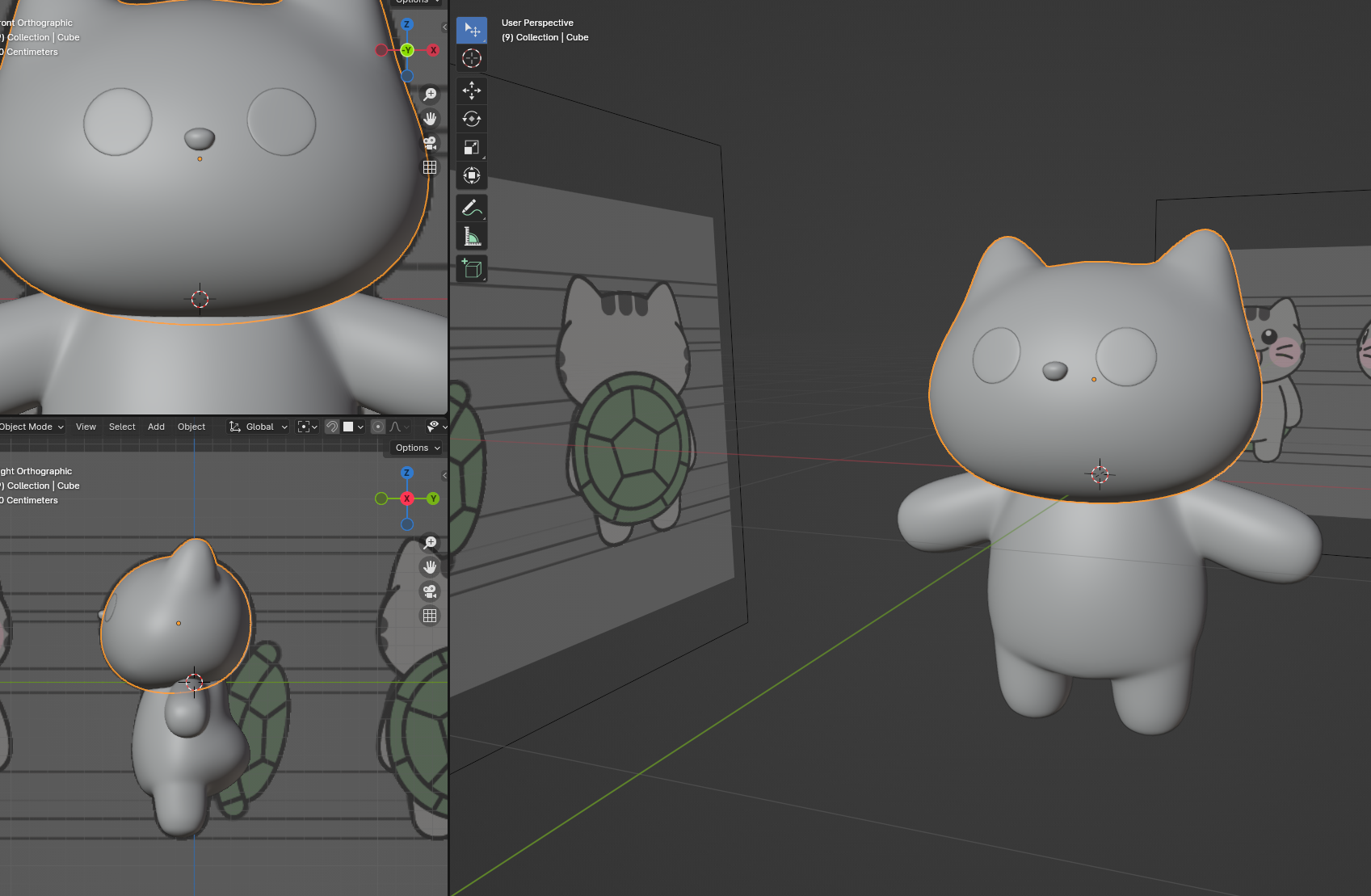Expand sidebar arrow in Front Orthographic view

(444, 27)
